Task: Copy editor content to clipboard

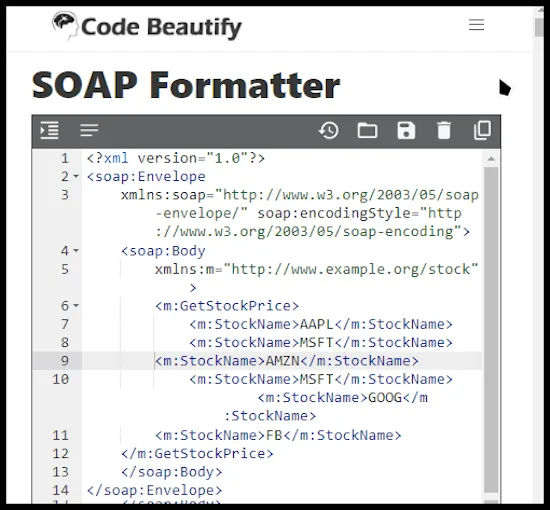Action: point(483,130)
